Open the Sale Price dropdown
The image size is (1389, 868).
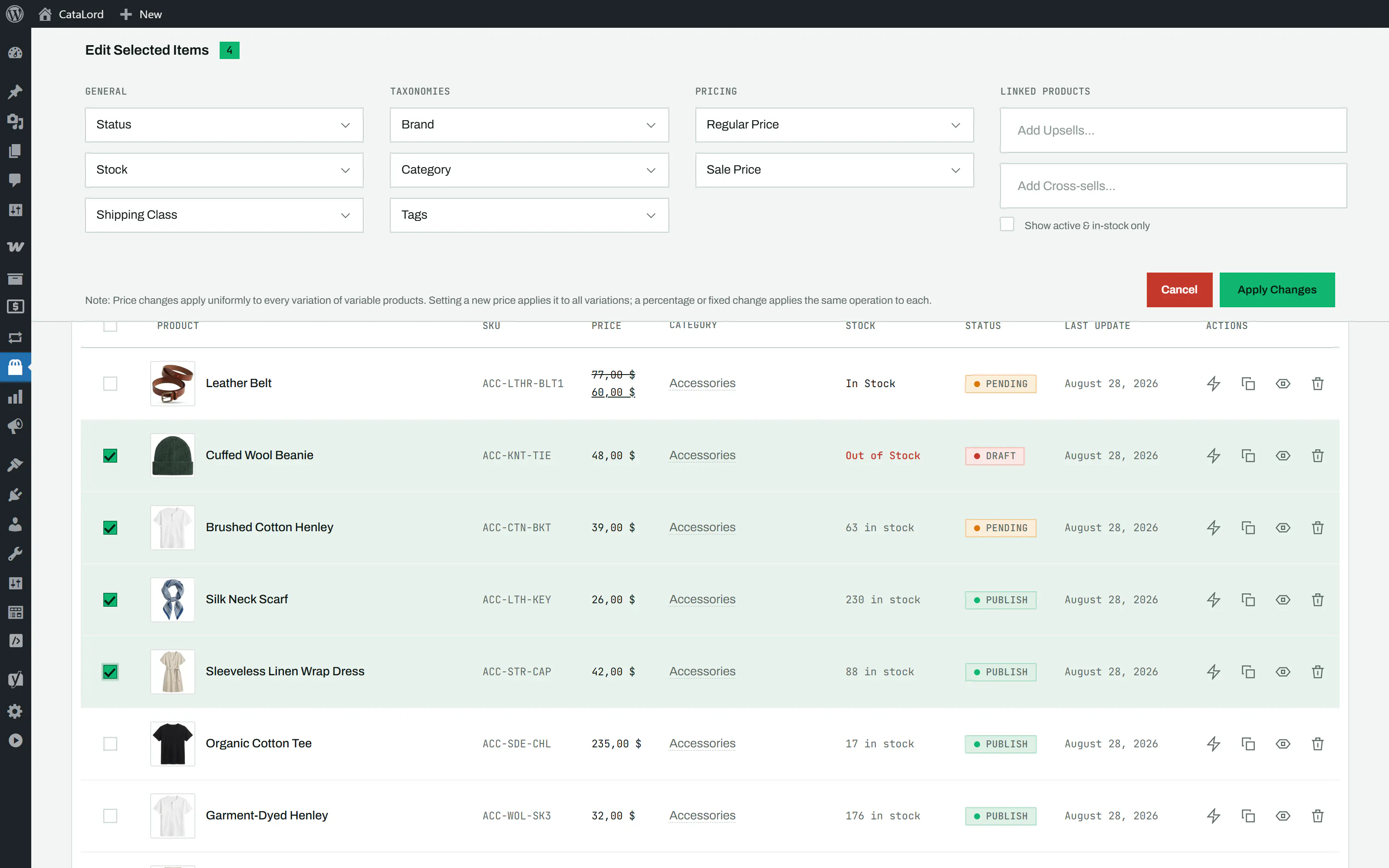coord(834,170)
